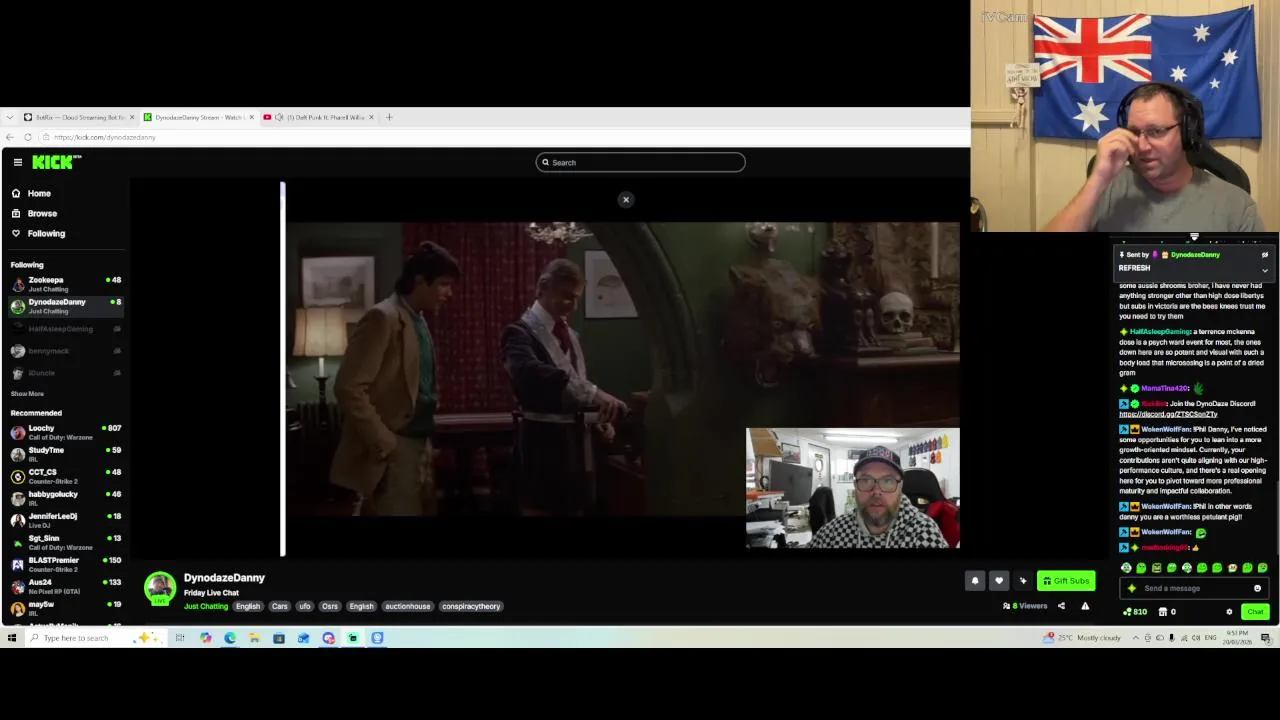Open the Zookeepa followed channel
The width and height of the screenshot is (1280, 720).
[65, 284]
